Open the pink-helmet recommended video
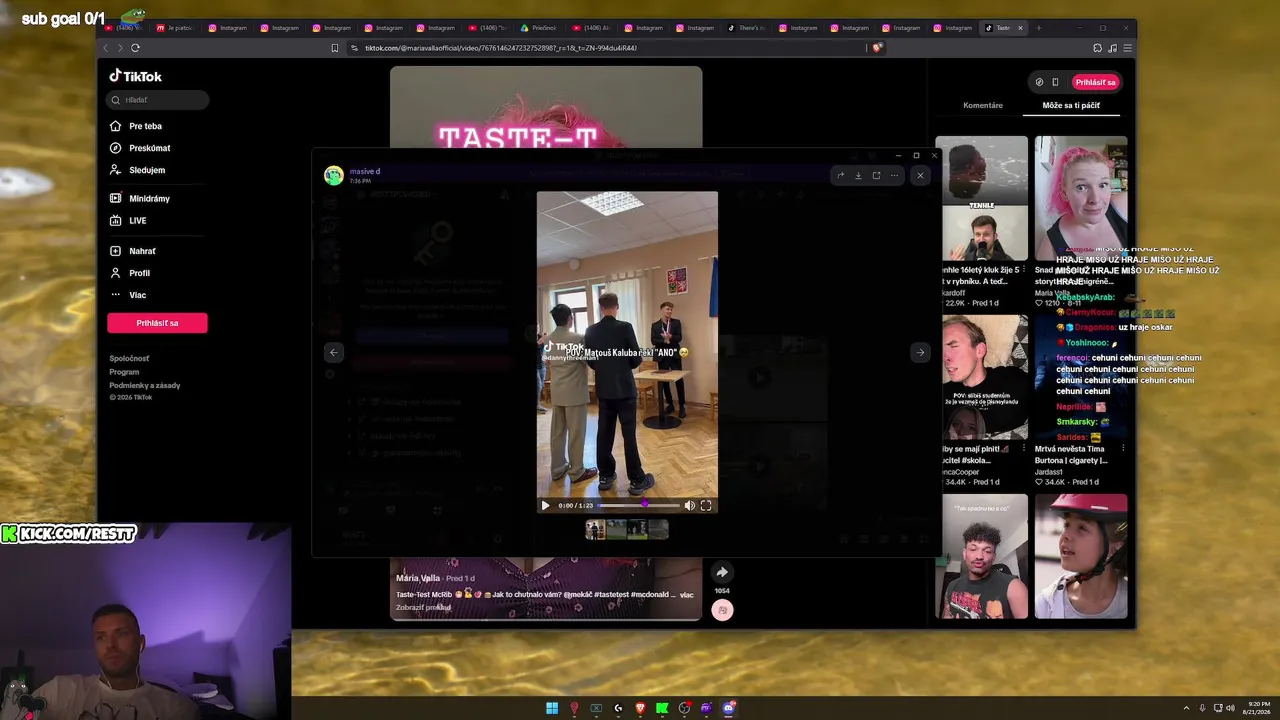The height and width of the screenshot is (720, 1280). [x=1081, y=556]
